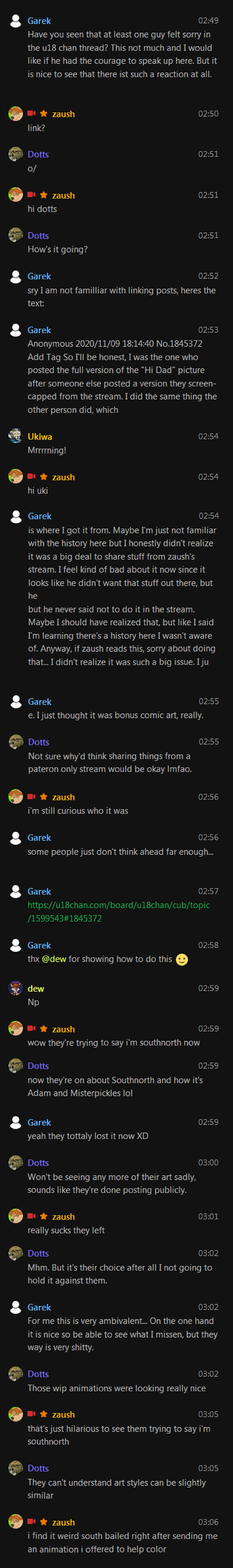
Task: Click the 03:06 timestamp
Action: click(x=208, y=1522)
